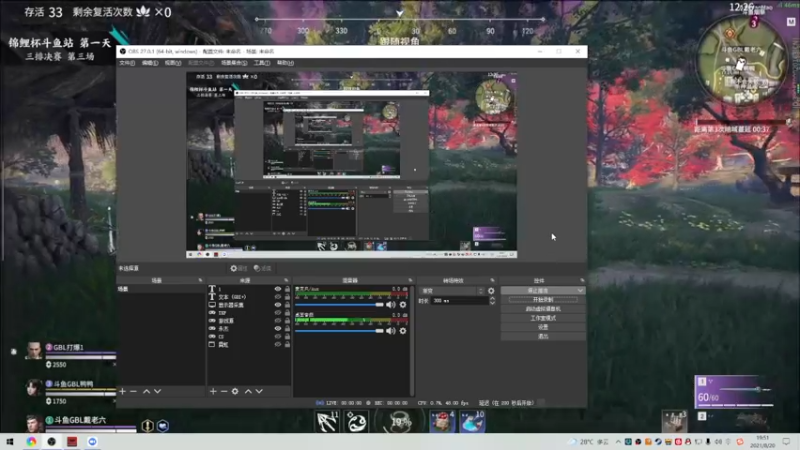This screenshot has width=800, height=450.
Task: Open the scene transition type dropdown
Action: click(452, 291)
